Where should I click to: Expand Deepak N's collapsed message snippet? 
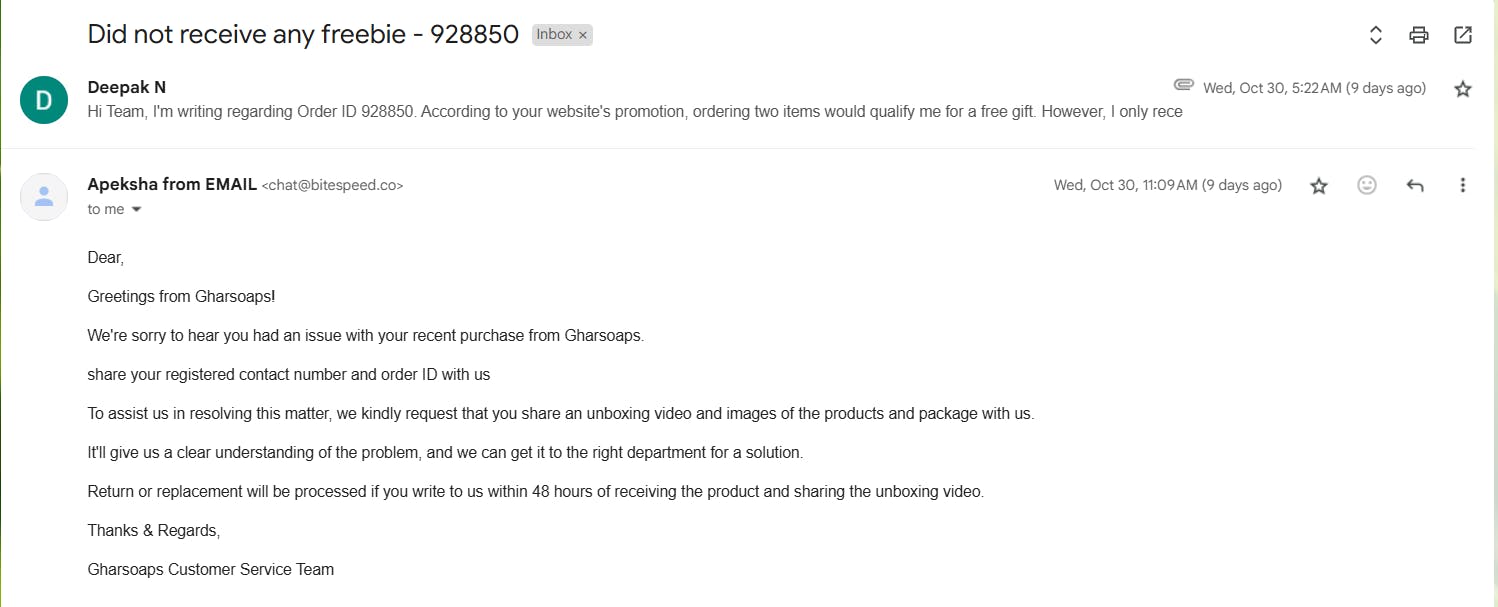tap(635, 112)
